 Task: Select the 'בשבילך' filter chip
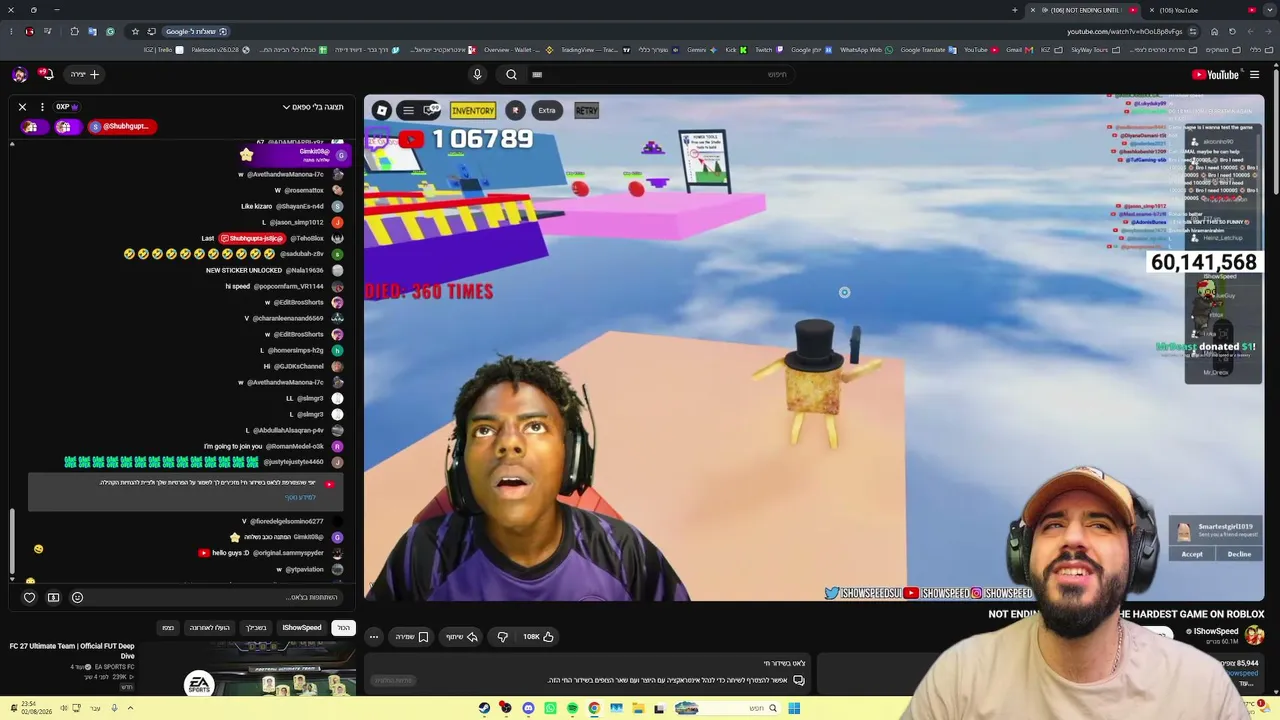[x=256, y=628]
